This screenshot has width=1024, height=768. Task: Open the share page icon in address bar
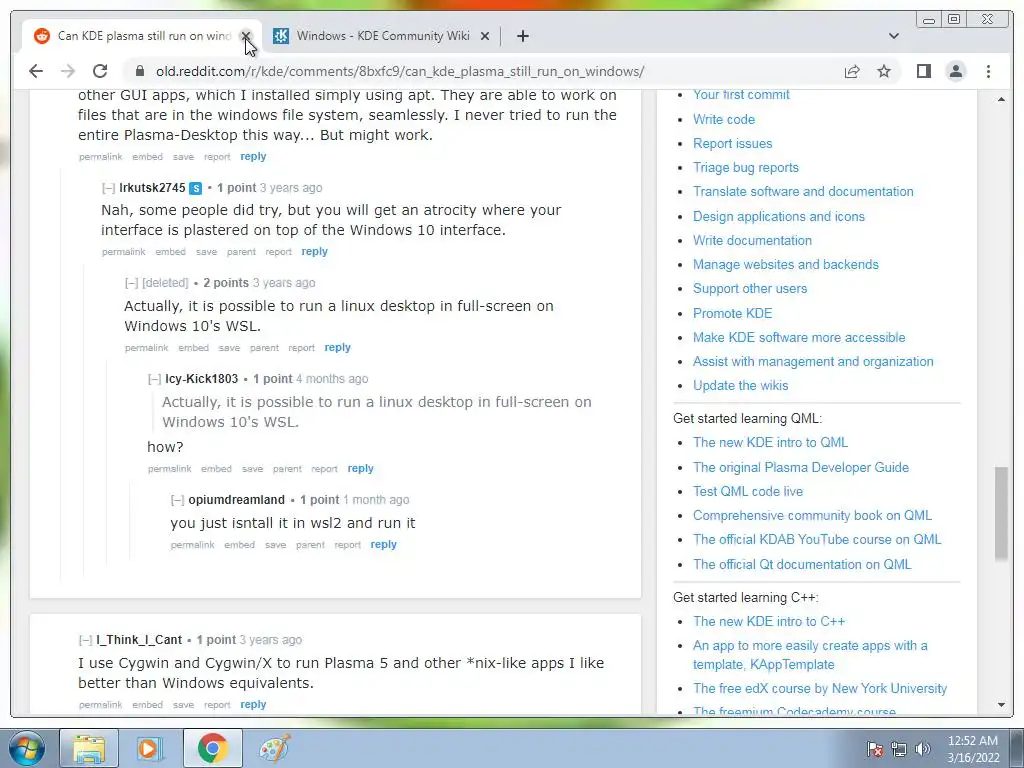pyautogui.click(x=852, y=71)
